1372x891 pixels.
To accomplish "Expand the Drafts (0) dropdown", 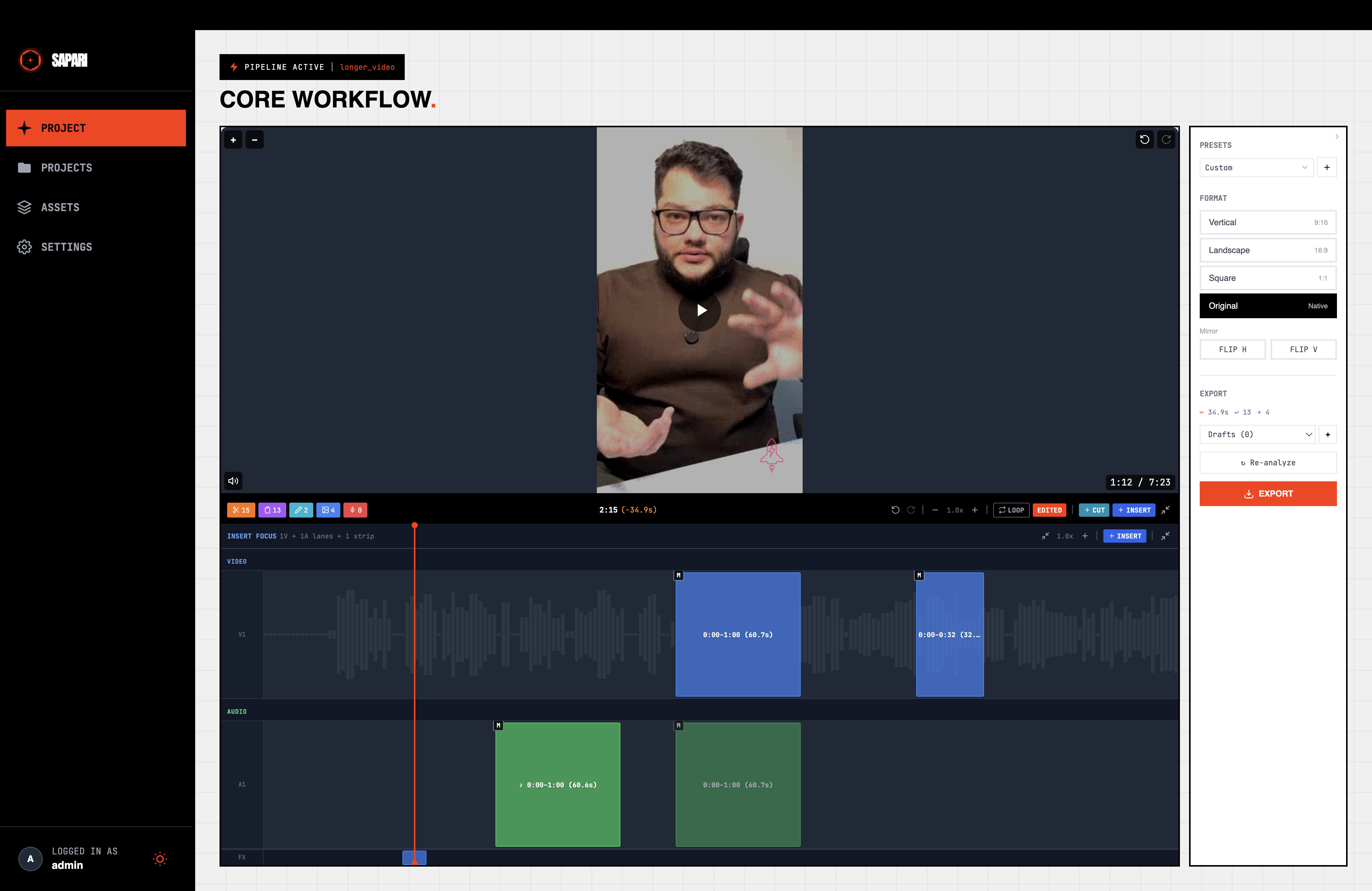I will [x=1257, y=434].
